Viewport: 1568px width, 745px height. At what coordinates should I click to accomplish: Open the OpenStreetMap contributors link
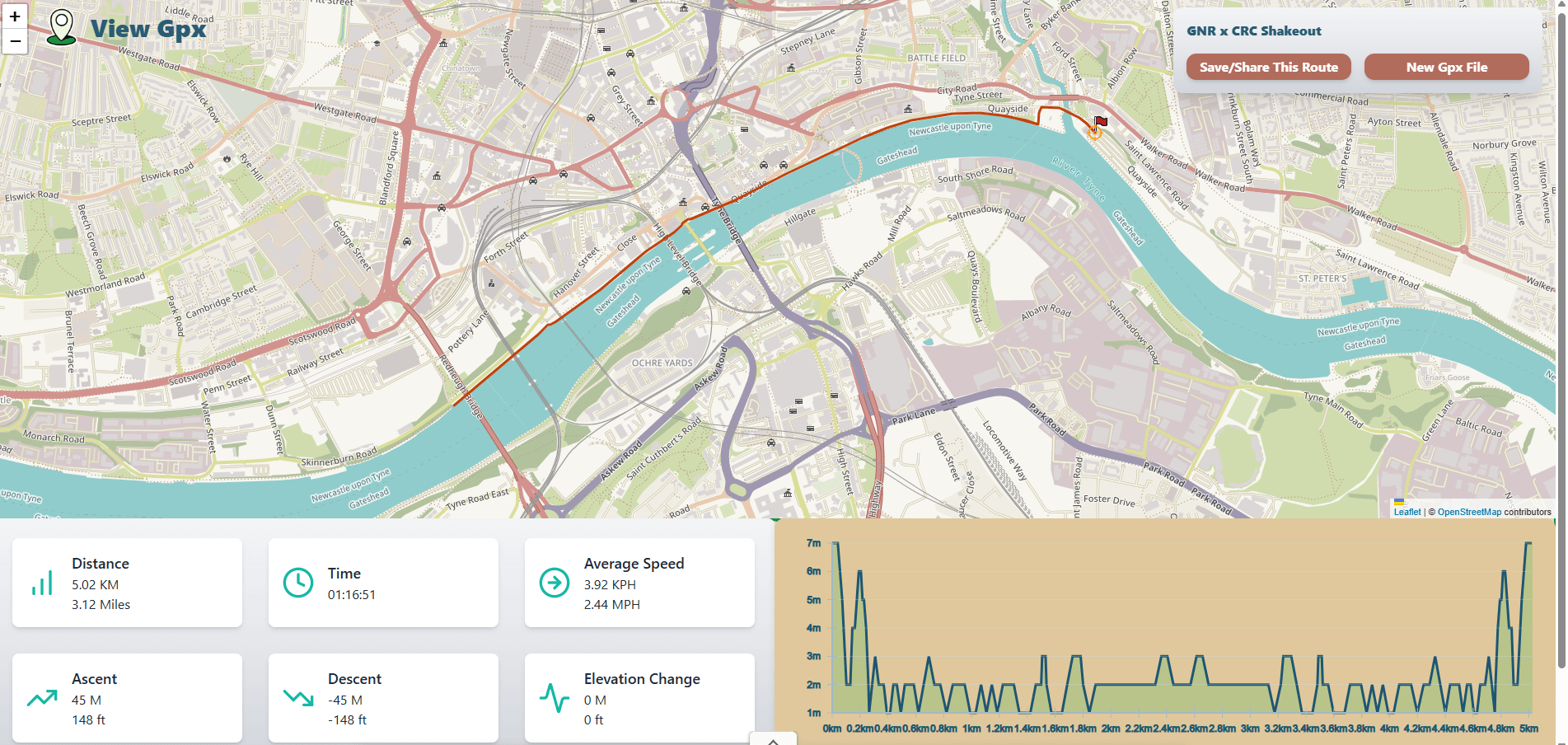1469,512
